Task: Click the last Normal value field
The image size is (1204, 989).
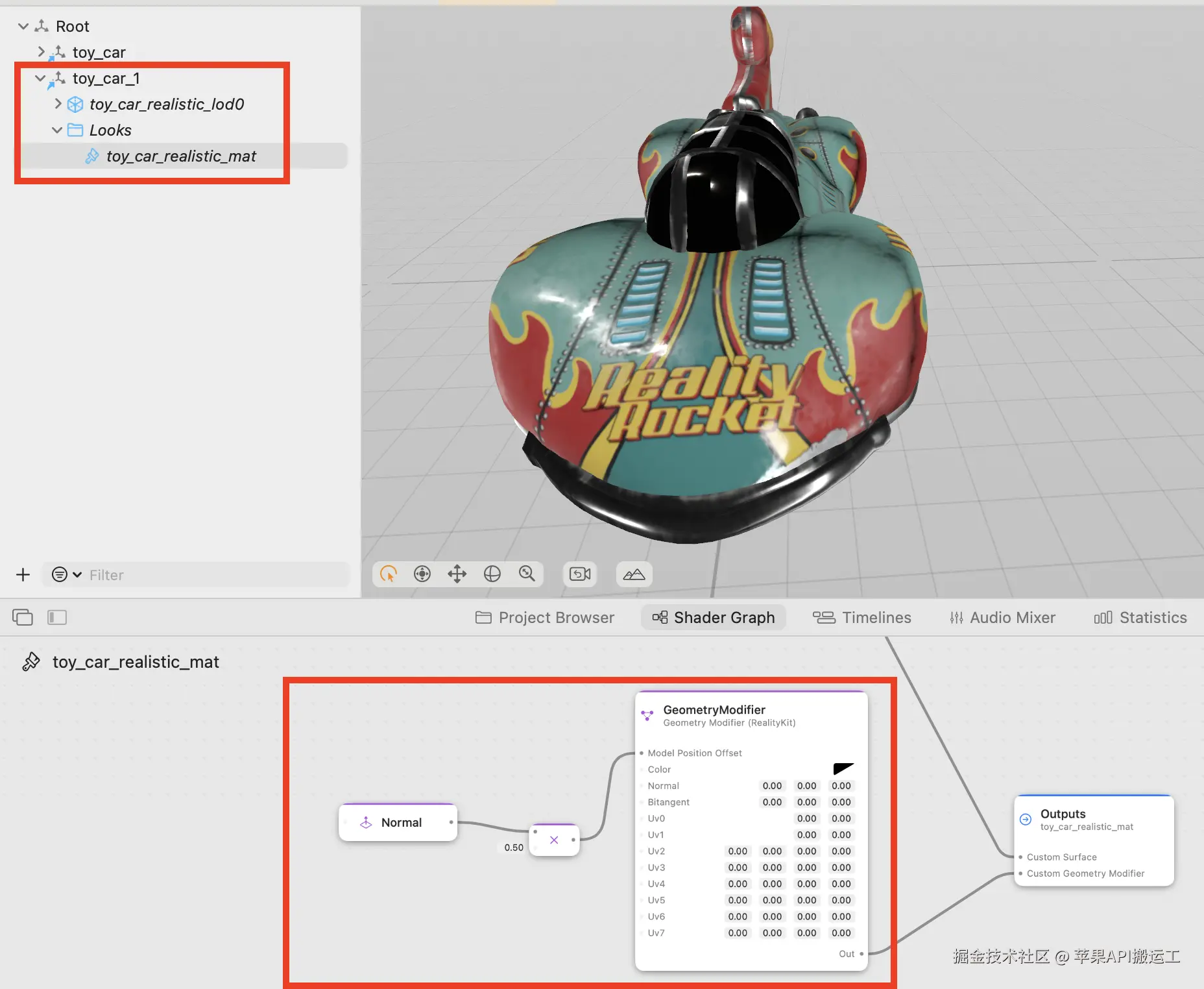Action: [x=841, y=786]
